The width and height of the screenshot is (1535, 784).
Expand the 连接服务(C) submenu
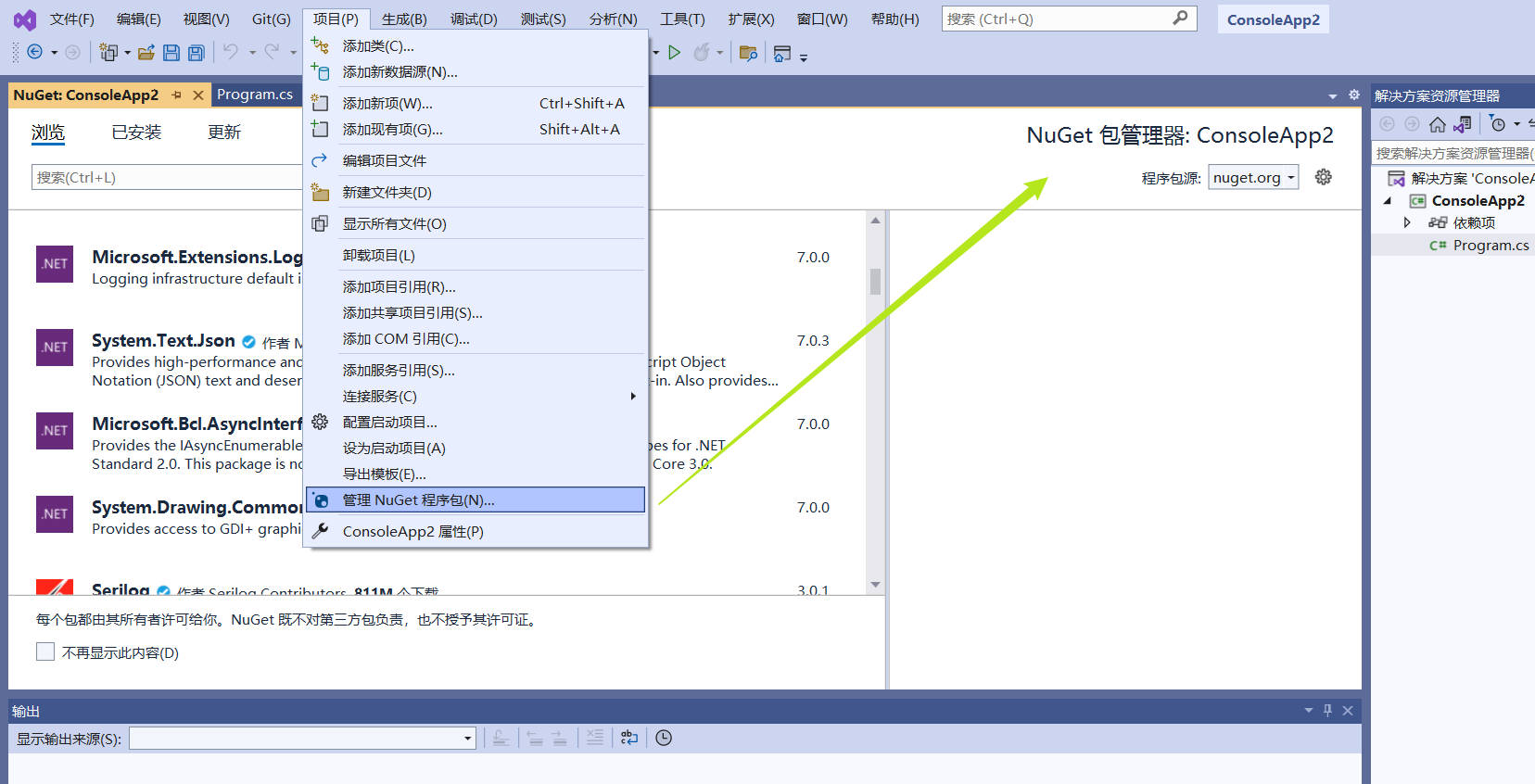coord(476,396)
